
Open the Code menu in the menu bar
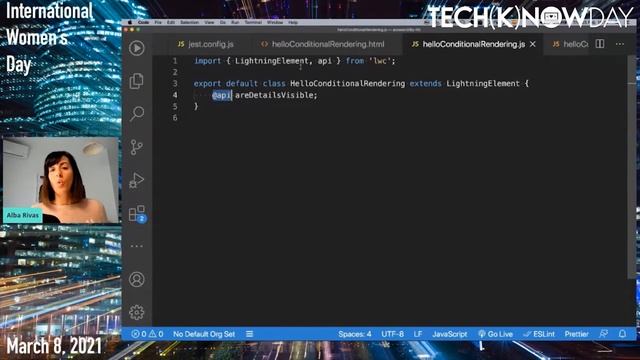tap(143, 22)
